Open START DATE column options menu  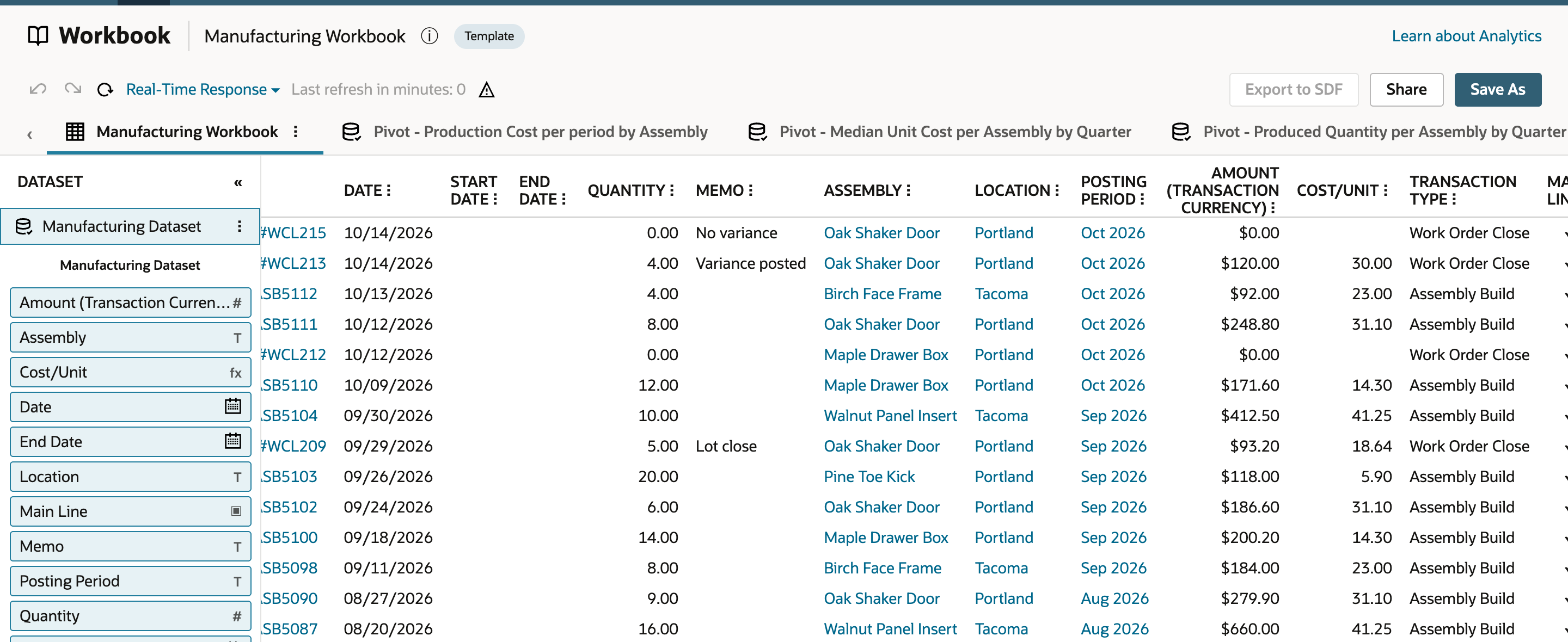[495, 199]
